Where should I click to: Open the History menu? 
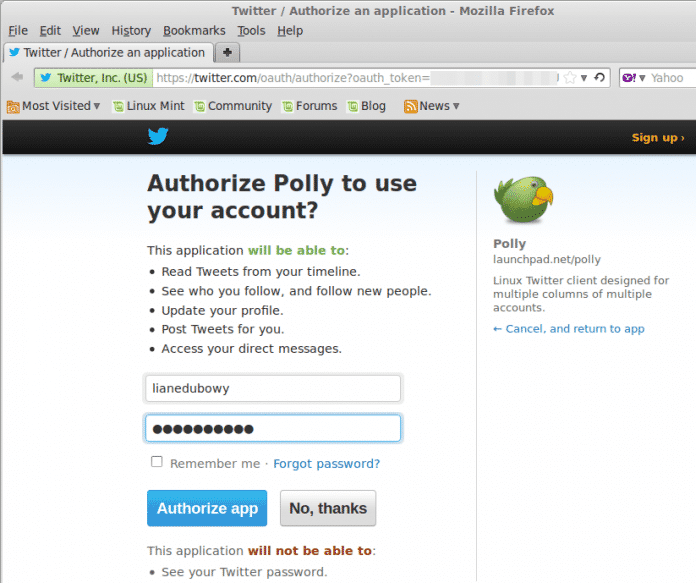coord(131,30)
